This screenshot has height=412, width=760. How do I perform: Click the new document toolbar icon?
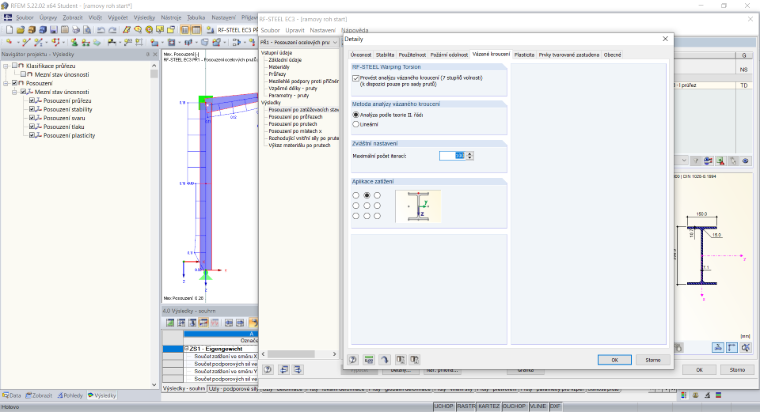point(10,30)
